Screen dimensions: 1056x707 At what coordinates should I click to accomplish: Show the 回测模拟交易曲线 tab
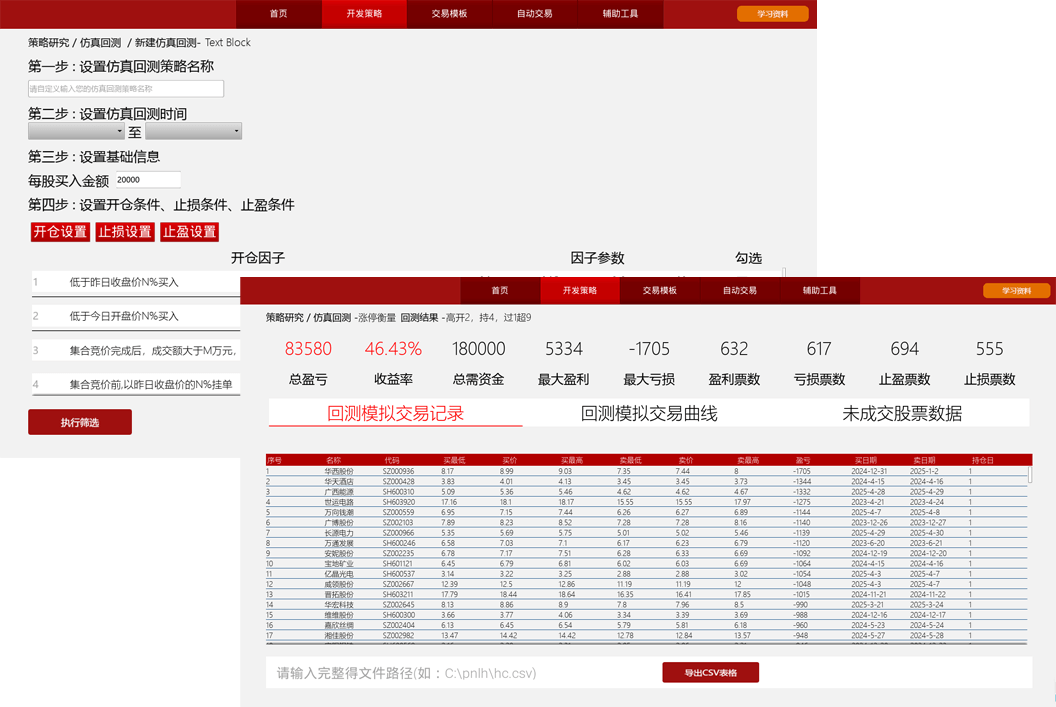649,413
